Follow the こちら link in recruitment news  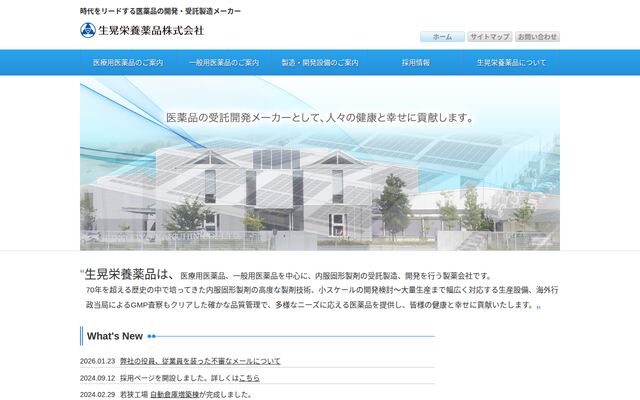(x=249, y=378)
